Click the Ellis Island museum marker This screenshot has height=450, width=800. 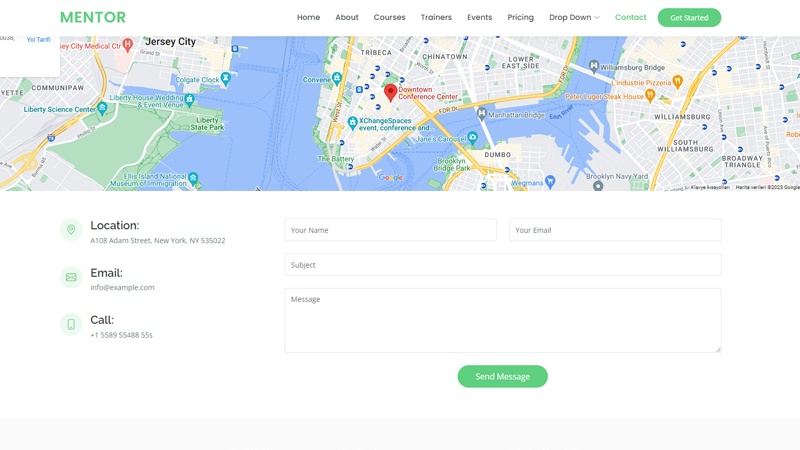tap(193, 178)
